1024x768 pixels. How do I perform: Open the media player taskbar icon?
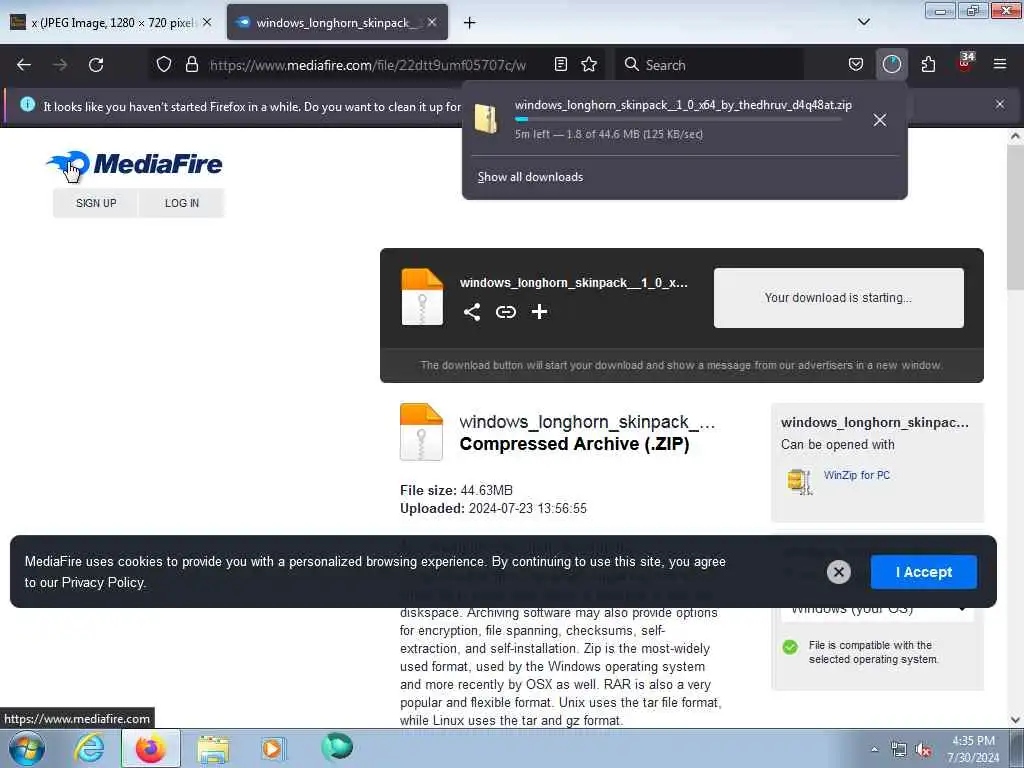click(x=272, y=748)
